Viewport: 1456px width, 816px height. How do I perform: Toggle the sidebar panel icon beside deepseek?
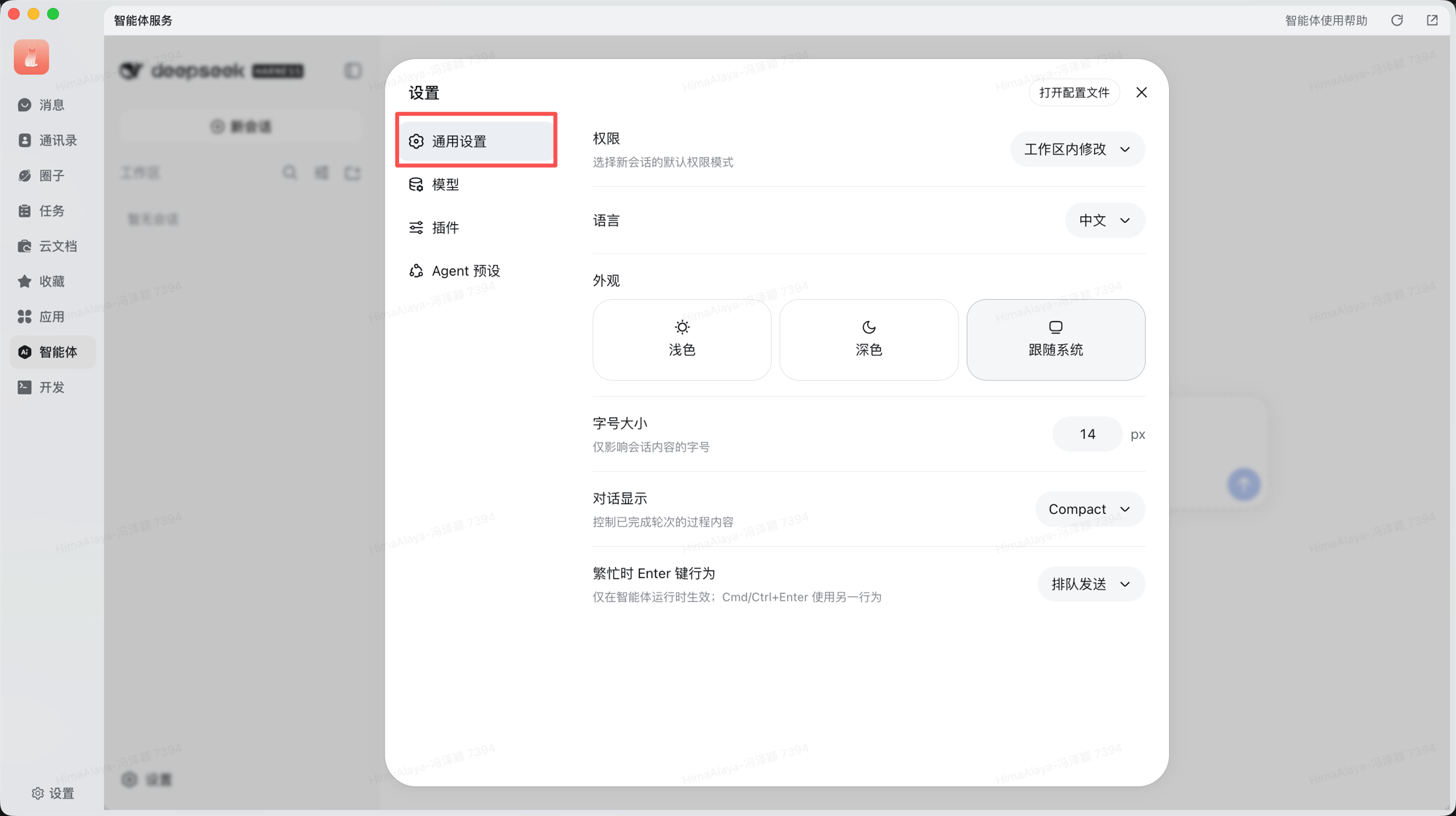[x=353, y=71]
